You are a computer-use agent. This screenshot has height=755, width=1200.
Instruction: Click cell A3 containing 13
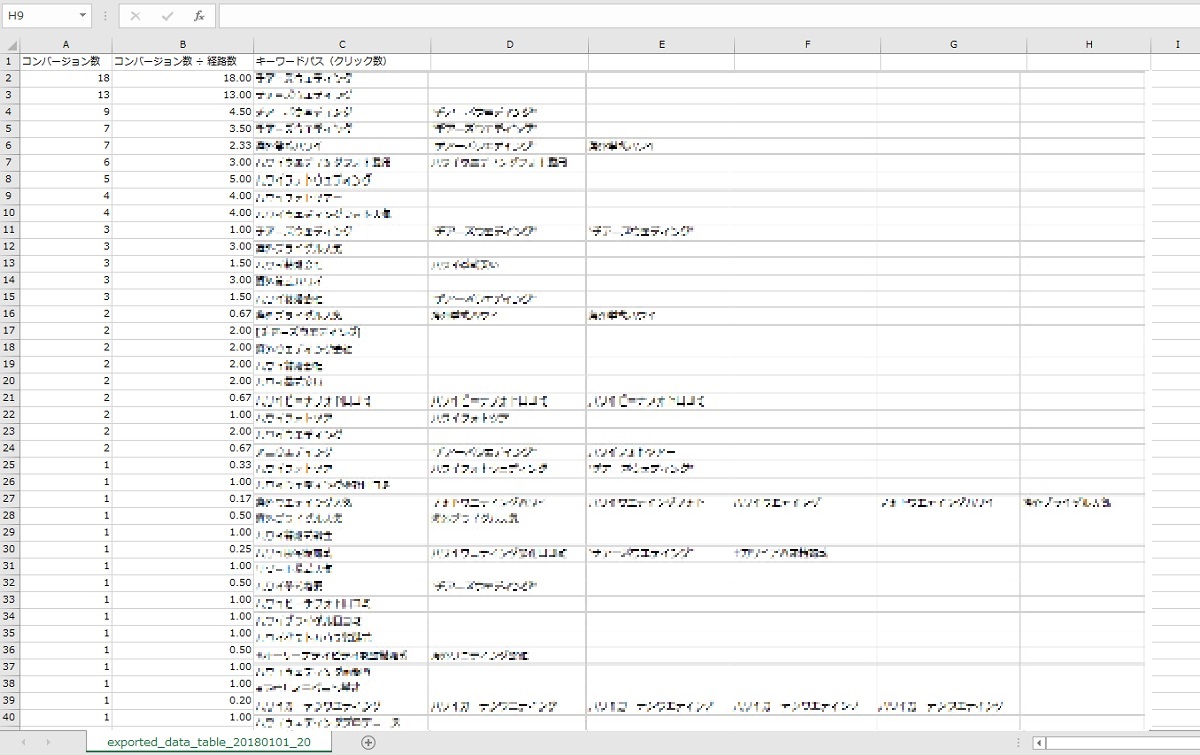(x=66, y=94)
